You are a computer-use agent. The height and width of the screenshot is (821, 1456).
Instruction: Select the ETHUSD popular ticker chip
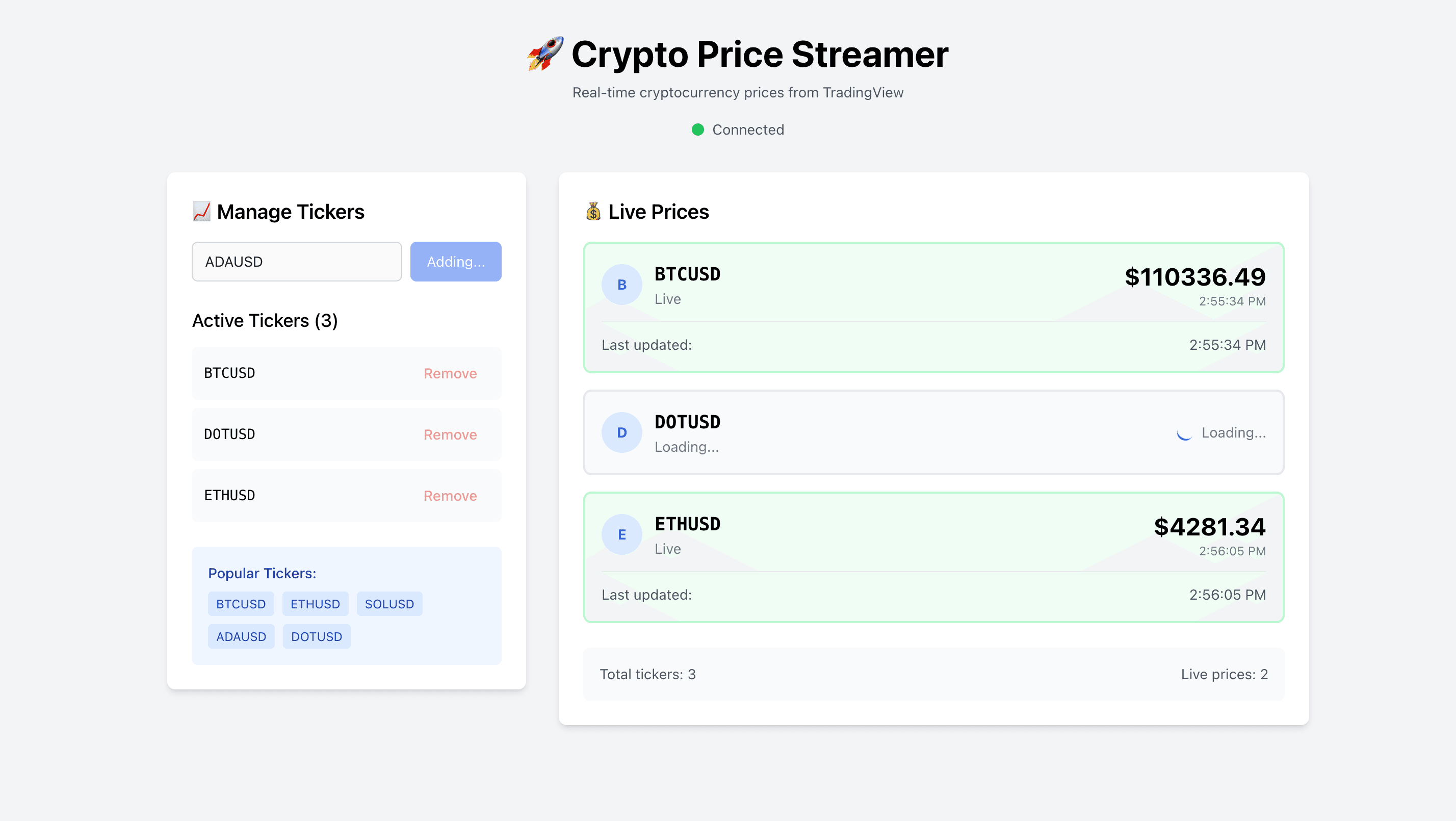click(315, 603)
